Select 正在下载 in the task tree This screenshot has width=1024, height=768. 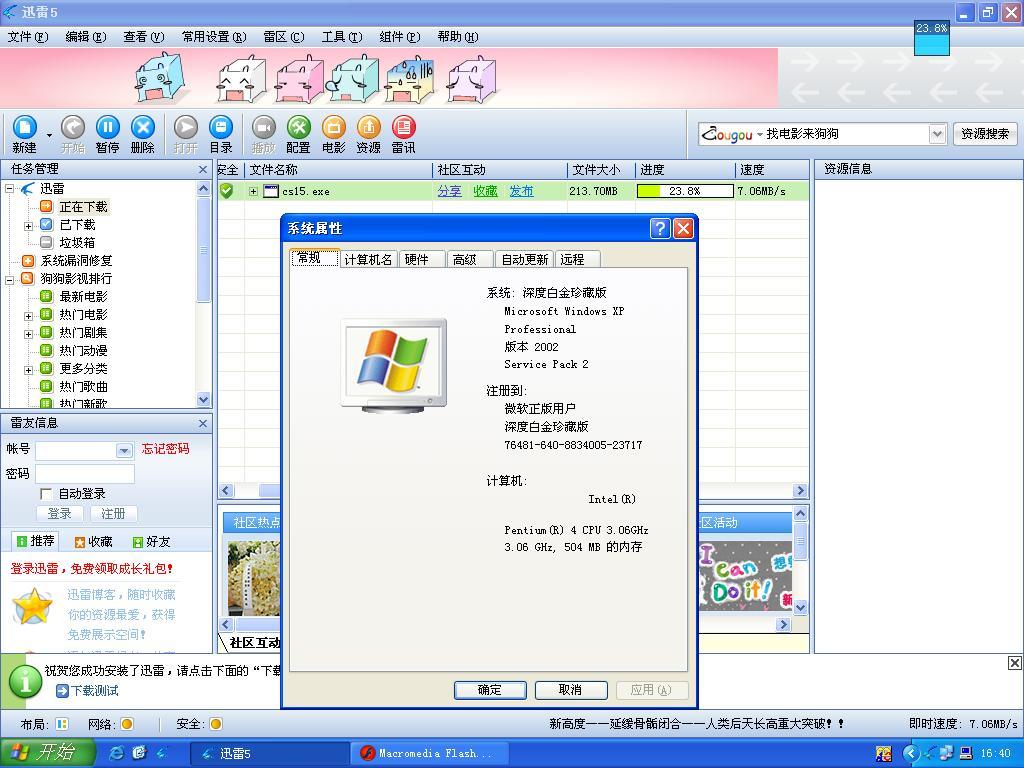(83, 206)
